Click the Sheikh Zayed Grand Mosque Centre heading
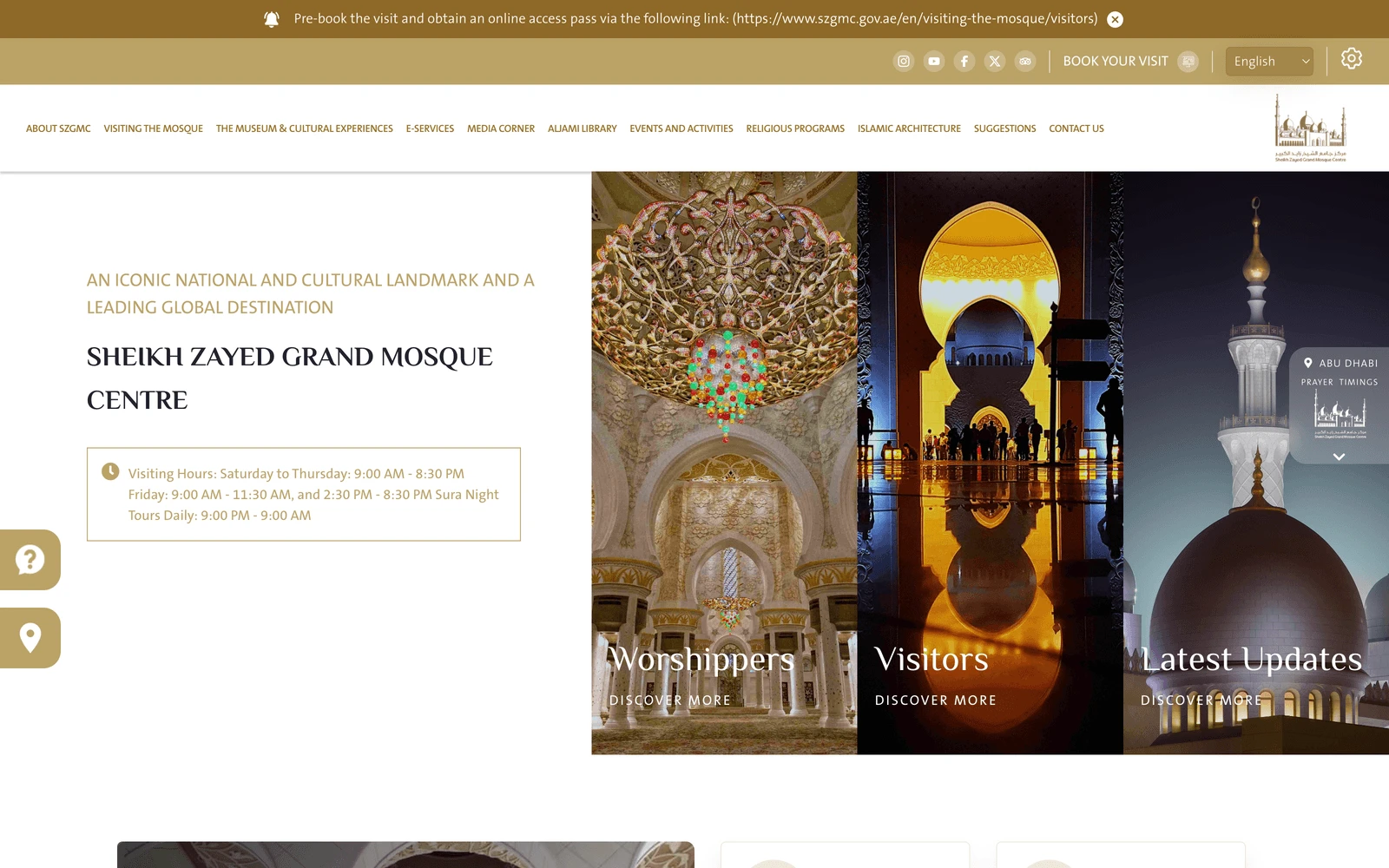 tap(290, 378)
